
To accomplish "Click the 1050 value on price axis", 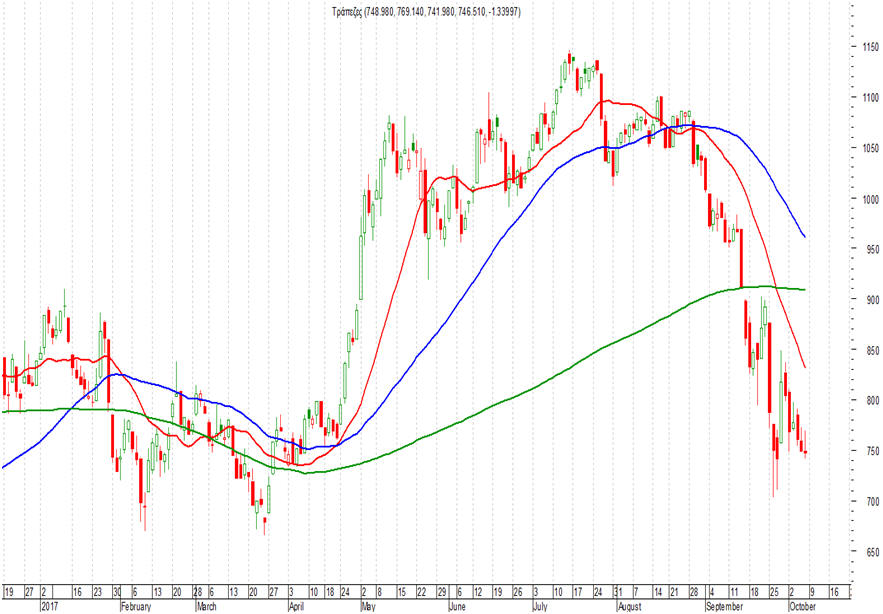I will click(871, 148).
